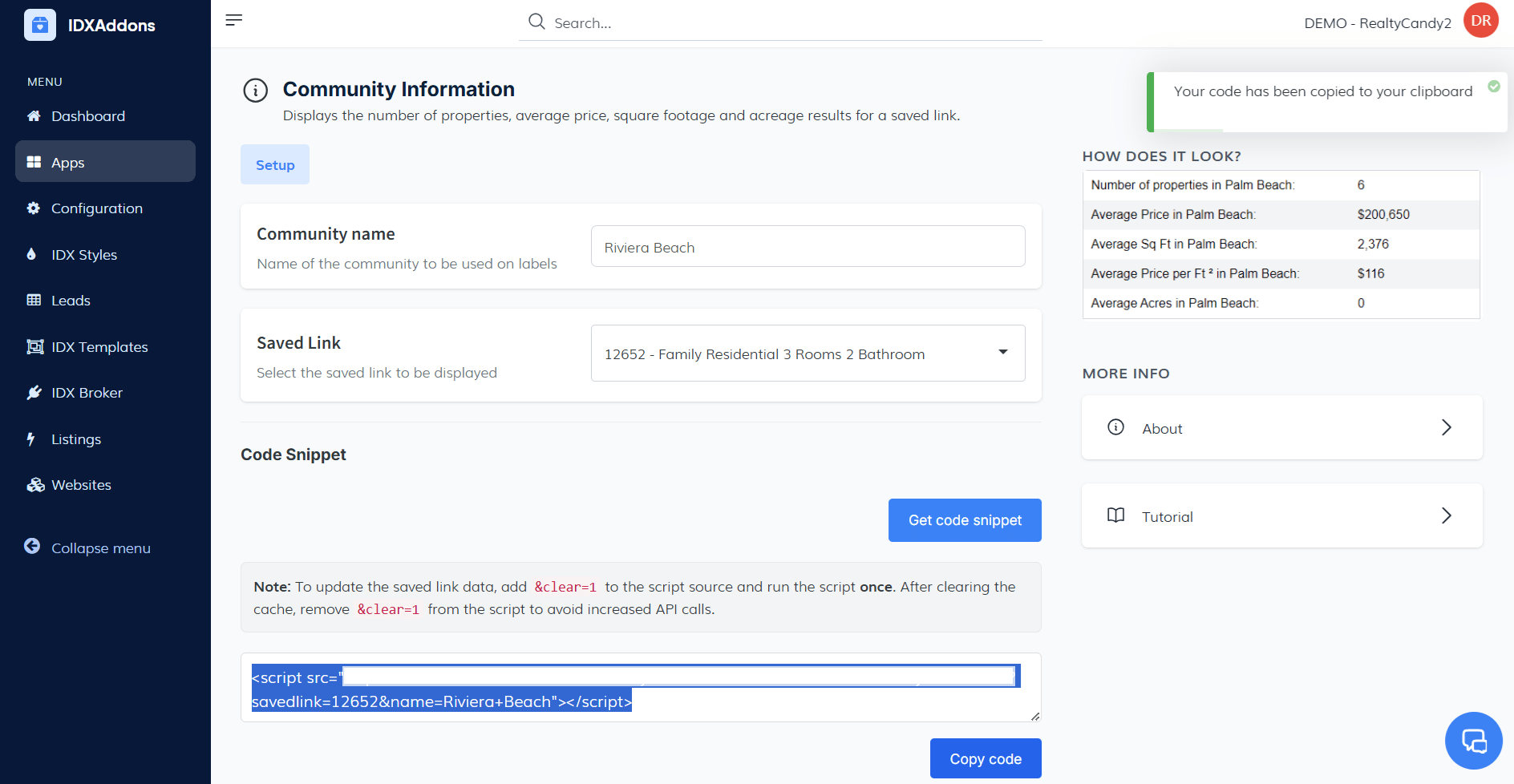
Task: Click the Saved Link dropdown arrow
Action: click(1002, 352)
